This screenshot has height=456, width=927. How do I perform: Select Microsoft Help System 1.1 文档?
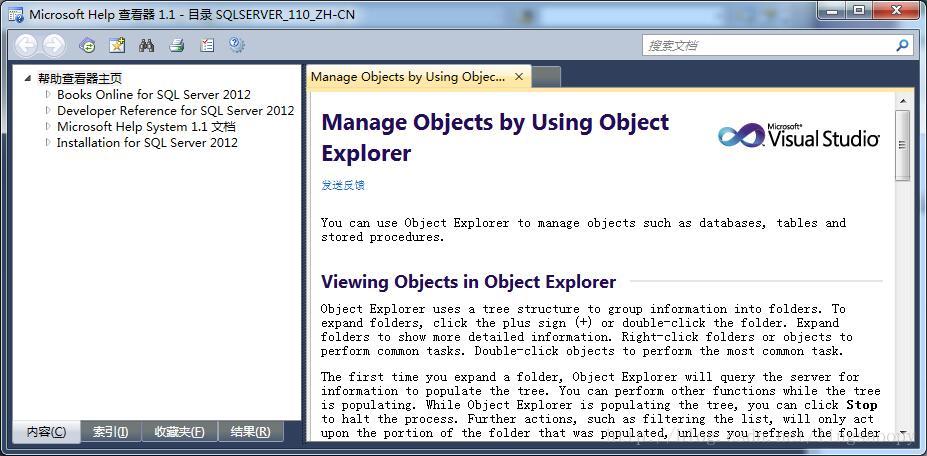[x=146, y=127]
